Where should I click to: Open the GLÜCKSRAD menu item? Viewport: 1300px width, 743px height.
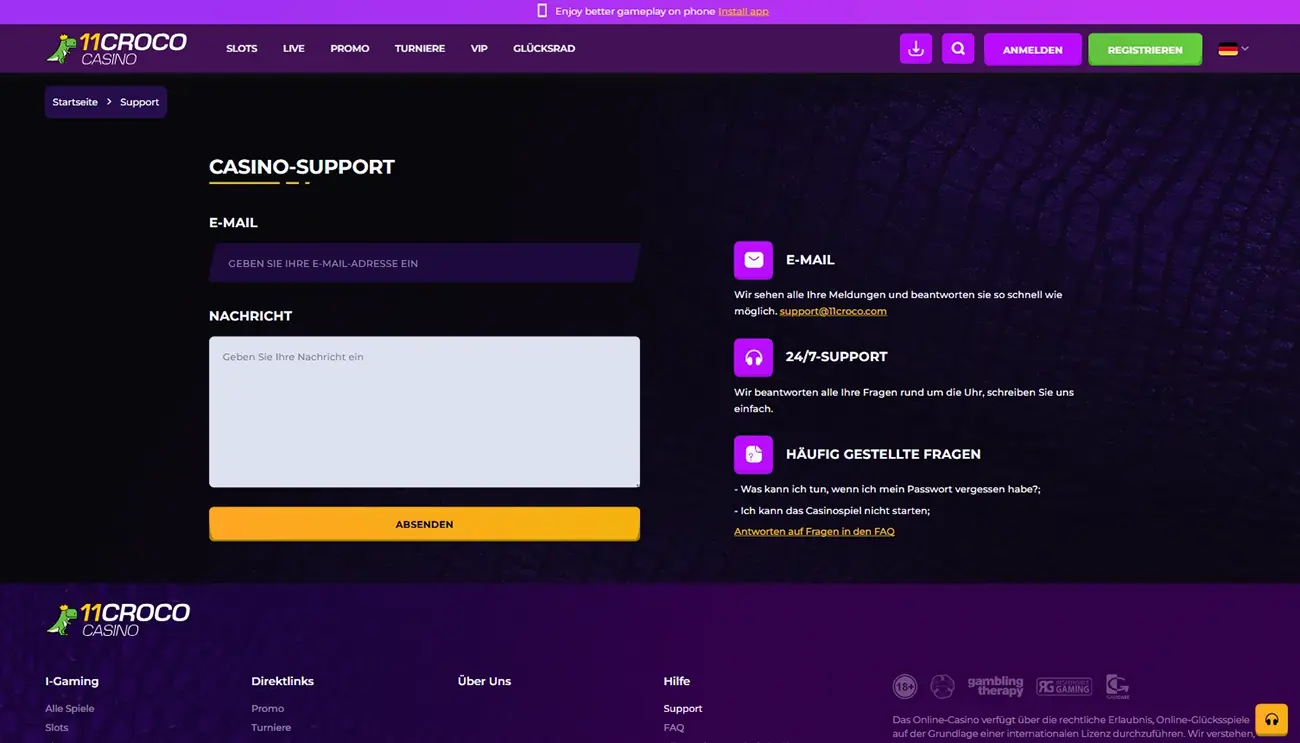tap(544, 48)
